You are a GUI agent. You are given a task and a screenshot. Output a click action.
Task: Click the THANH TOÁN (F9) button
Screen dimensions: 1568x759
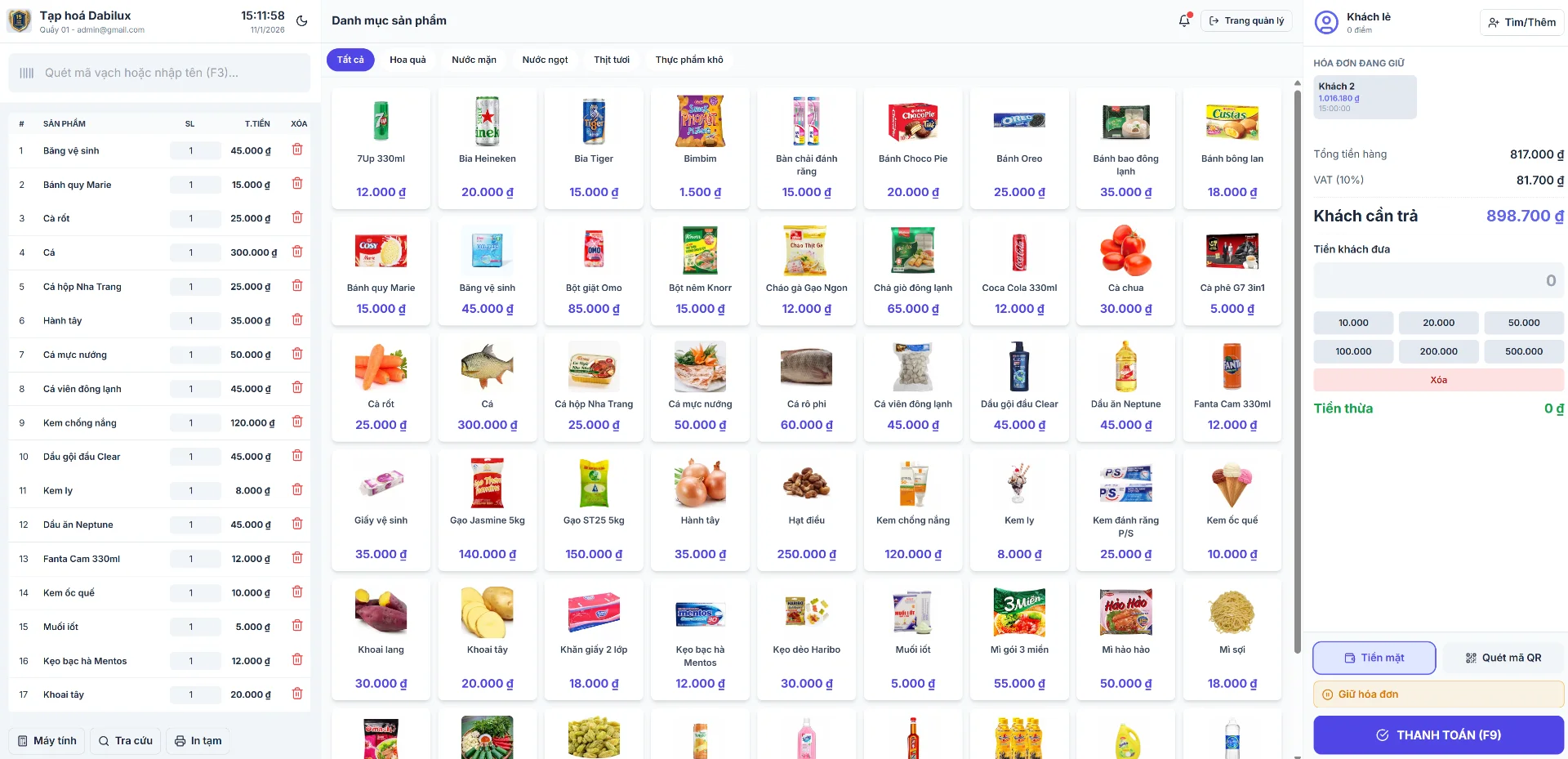(1439, 734)
